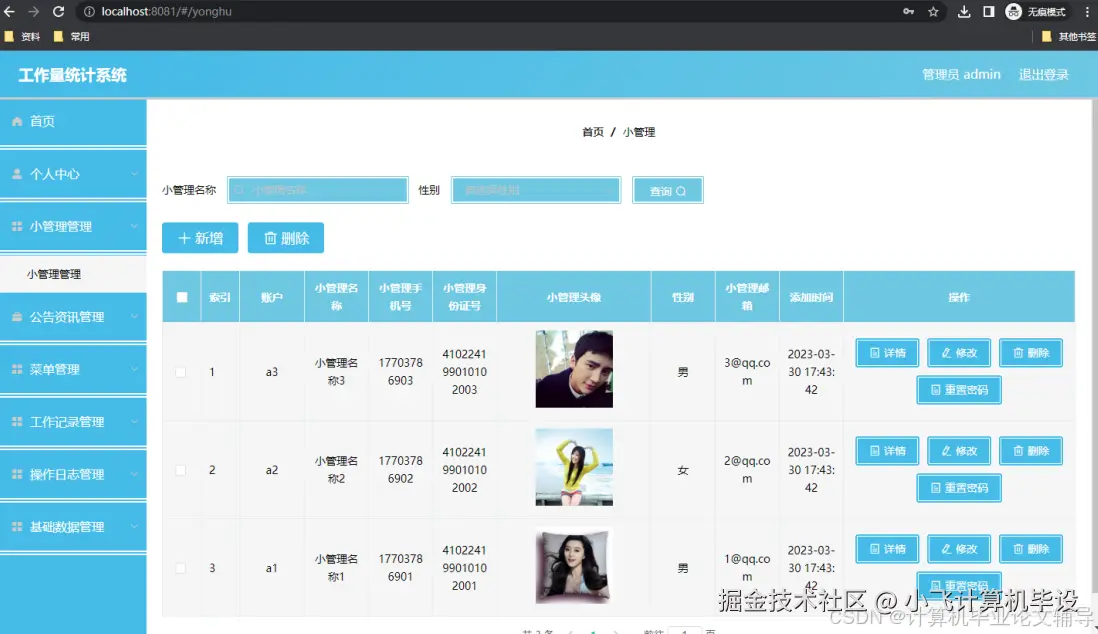
Task: Open the 其他书签 folder
Action: (x=1069, y=36)
